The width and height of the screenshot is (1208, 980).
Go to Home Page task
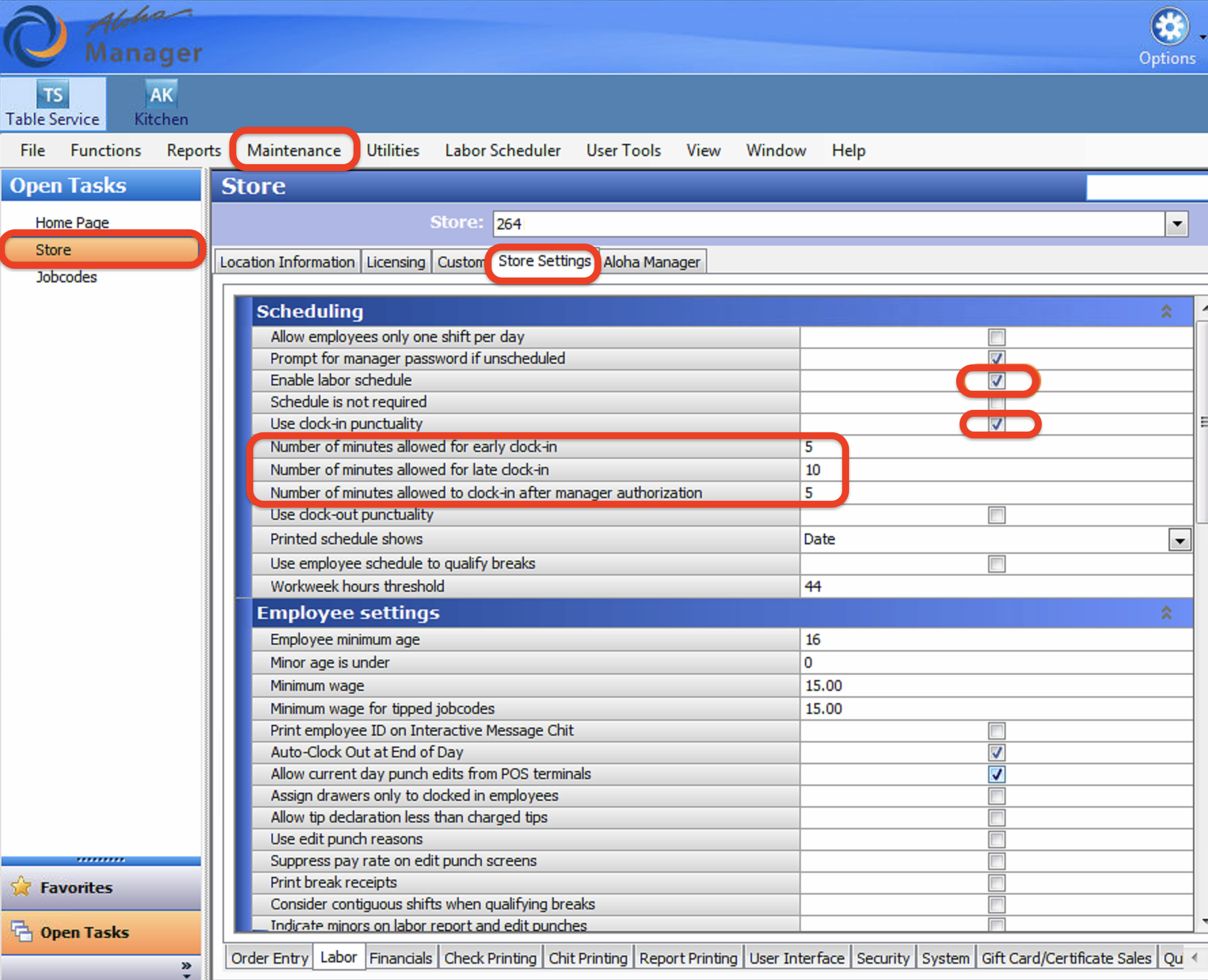72,223
